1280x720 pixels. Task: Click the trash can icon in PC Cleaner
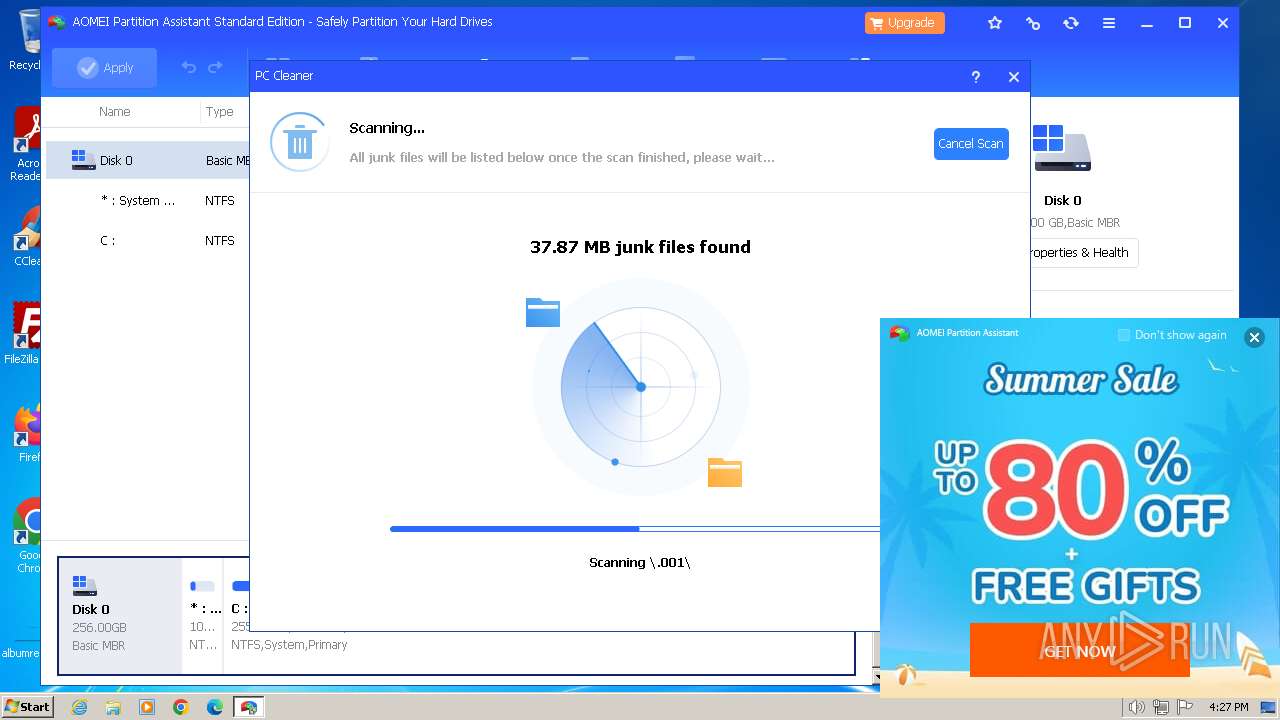300,142
